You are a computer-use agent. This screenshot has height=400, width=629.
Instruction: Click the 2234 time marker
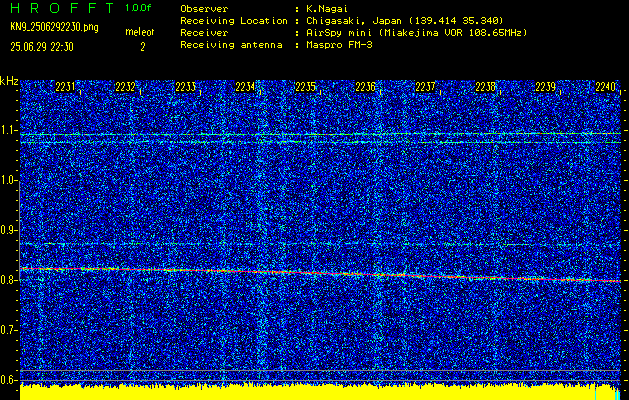(x=245, y=87)
